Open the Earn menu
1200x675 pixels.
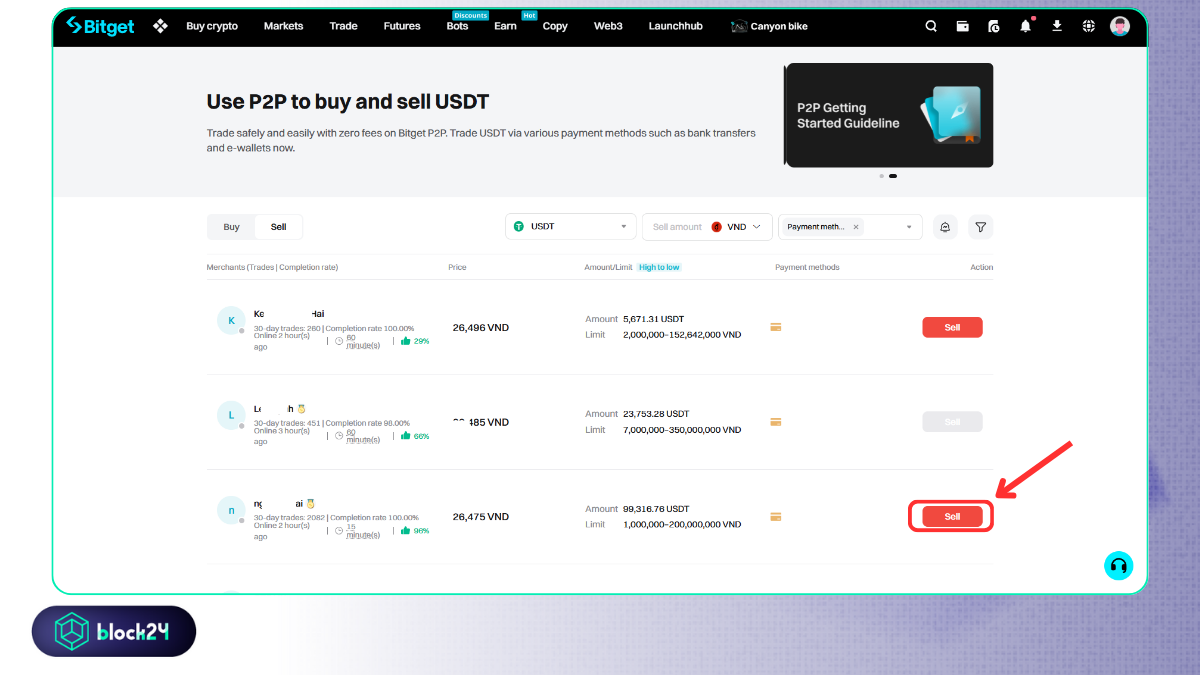coord(505,26)
